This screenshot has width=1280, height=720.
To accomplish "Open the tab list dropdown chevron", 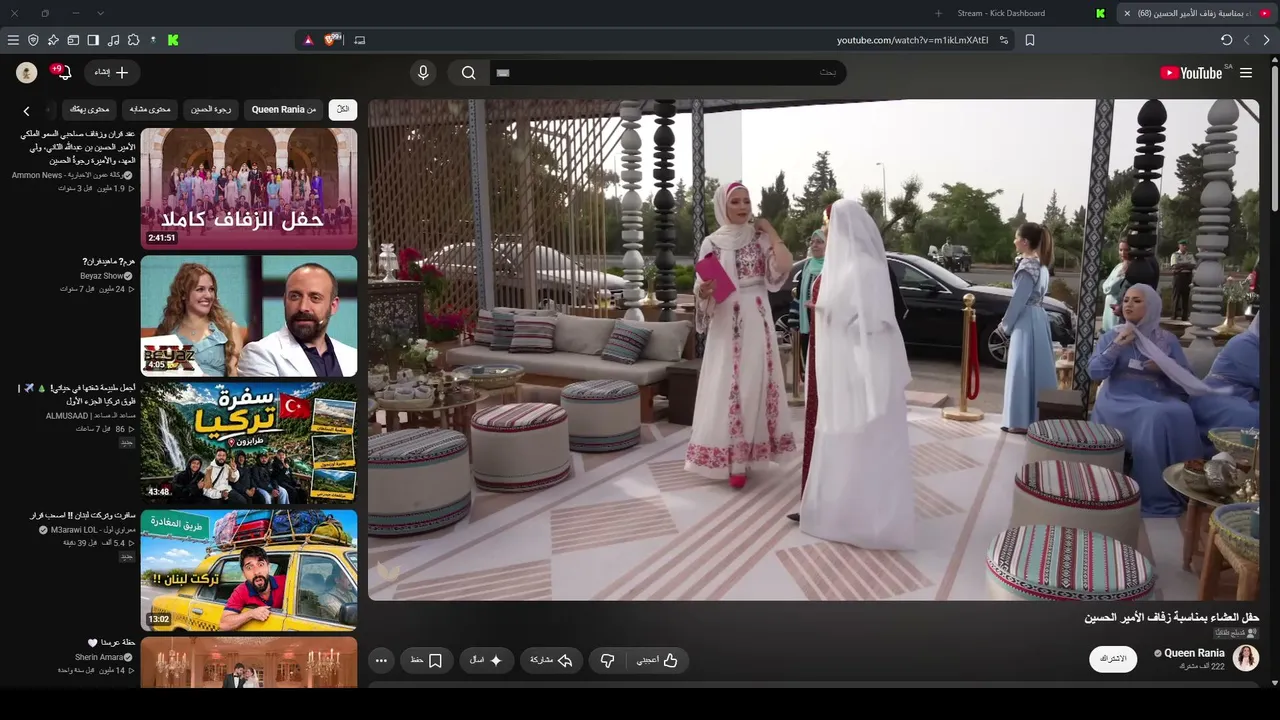I will click(100, 13).
